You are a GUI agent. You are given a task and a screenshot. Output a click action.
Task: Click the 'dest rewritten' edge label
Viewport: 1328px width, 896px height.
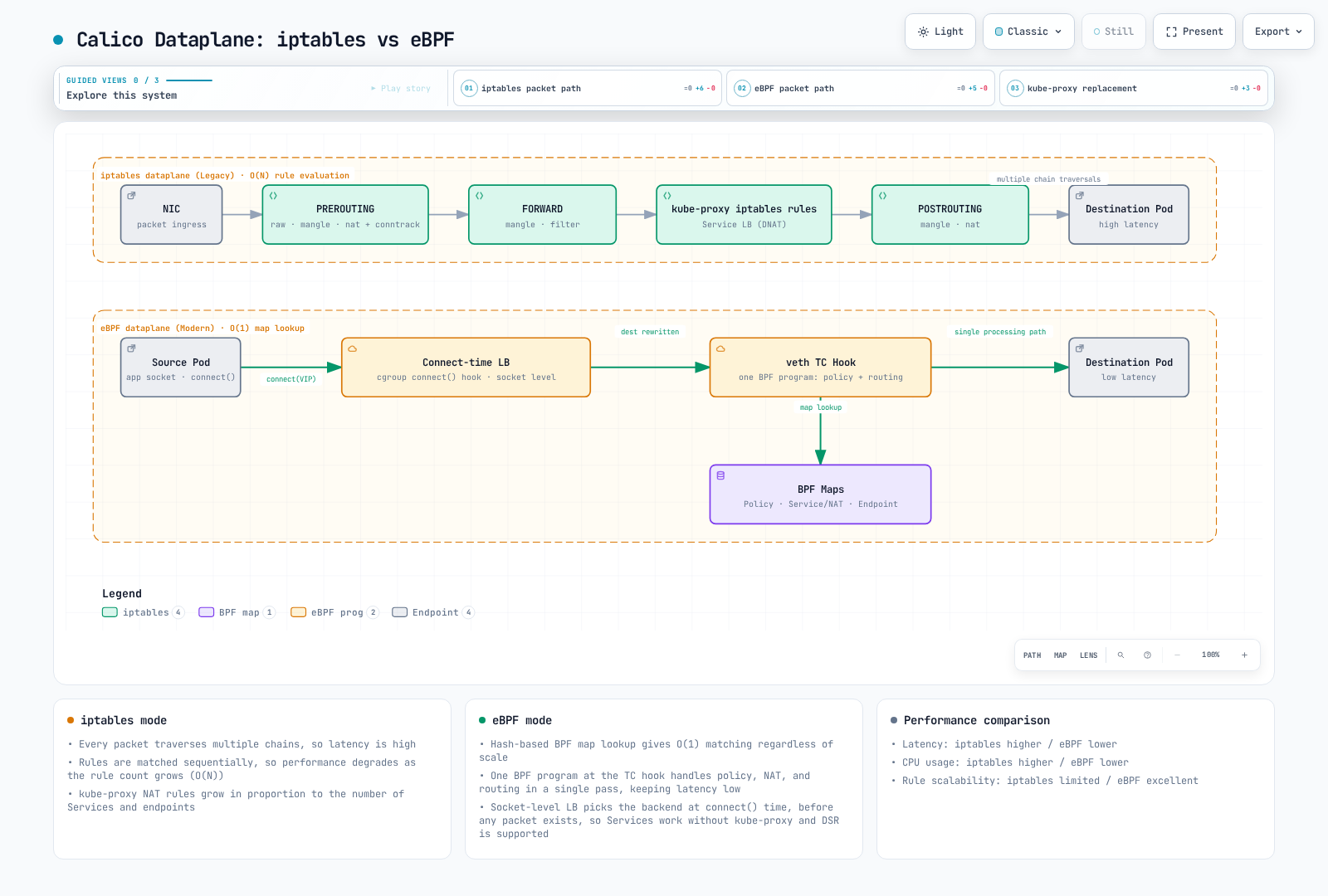coord(650,332)
